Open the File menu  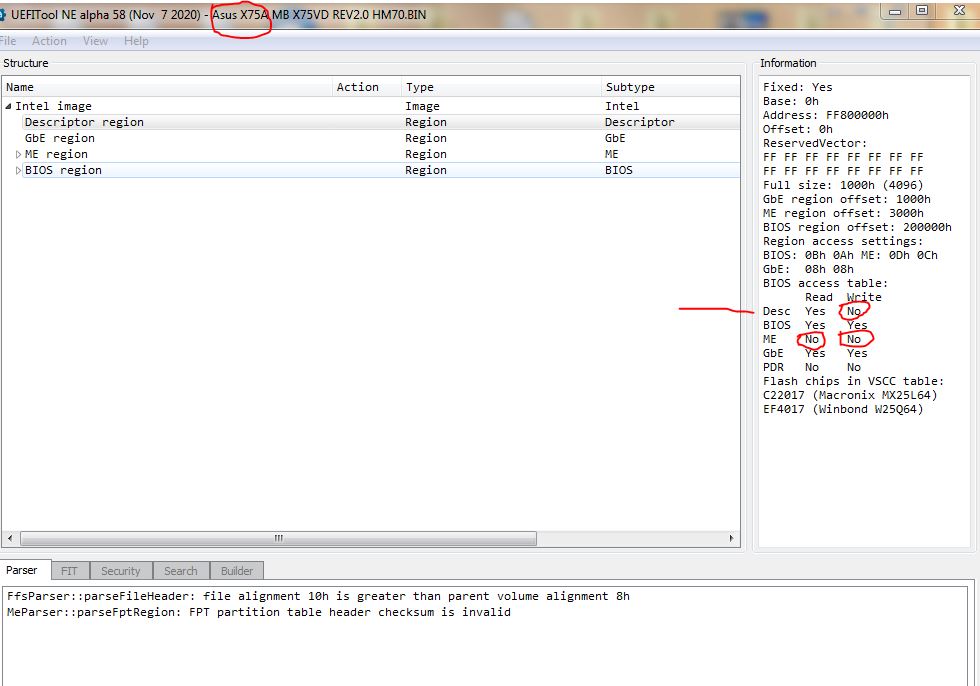pyautogui.click(x=8, y=41)
